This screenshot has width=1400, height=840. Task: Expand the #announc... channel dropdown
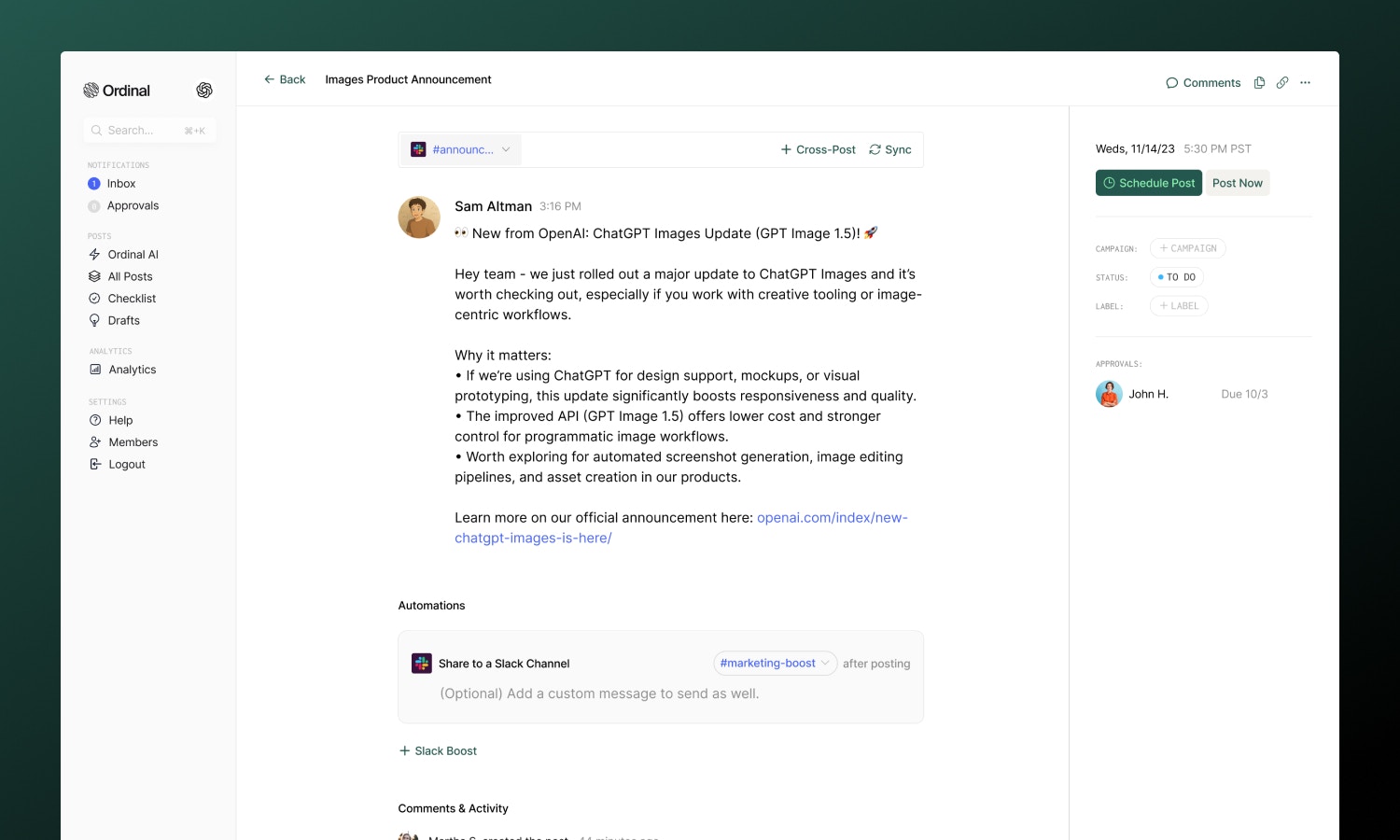[505, 149]
